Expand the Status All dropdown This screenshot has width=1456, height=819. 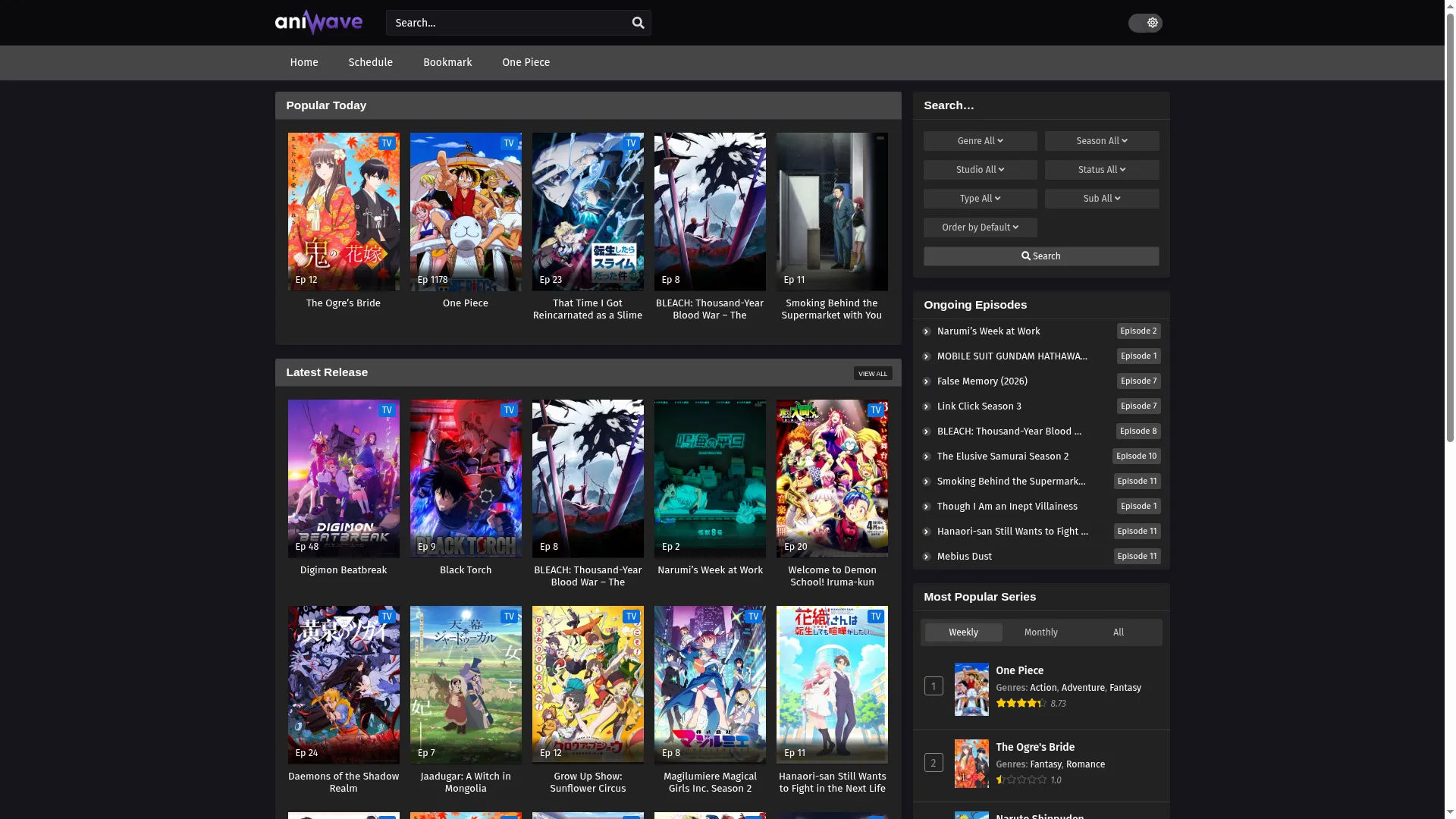[1102, 170]
